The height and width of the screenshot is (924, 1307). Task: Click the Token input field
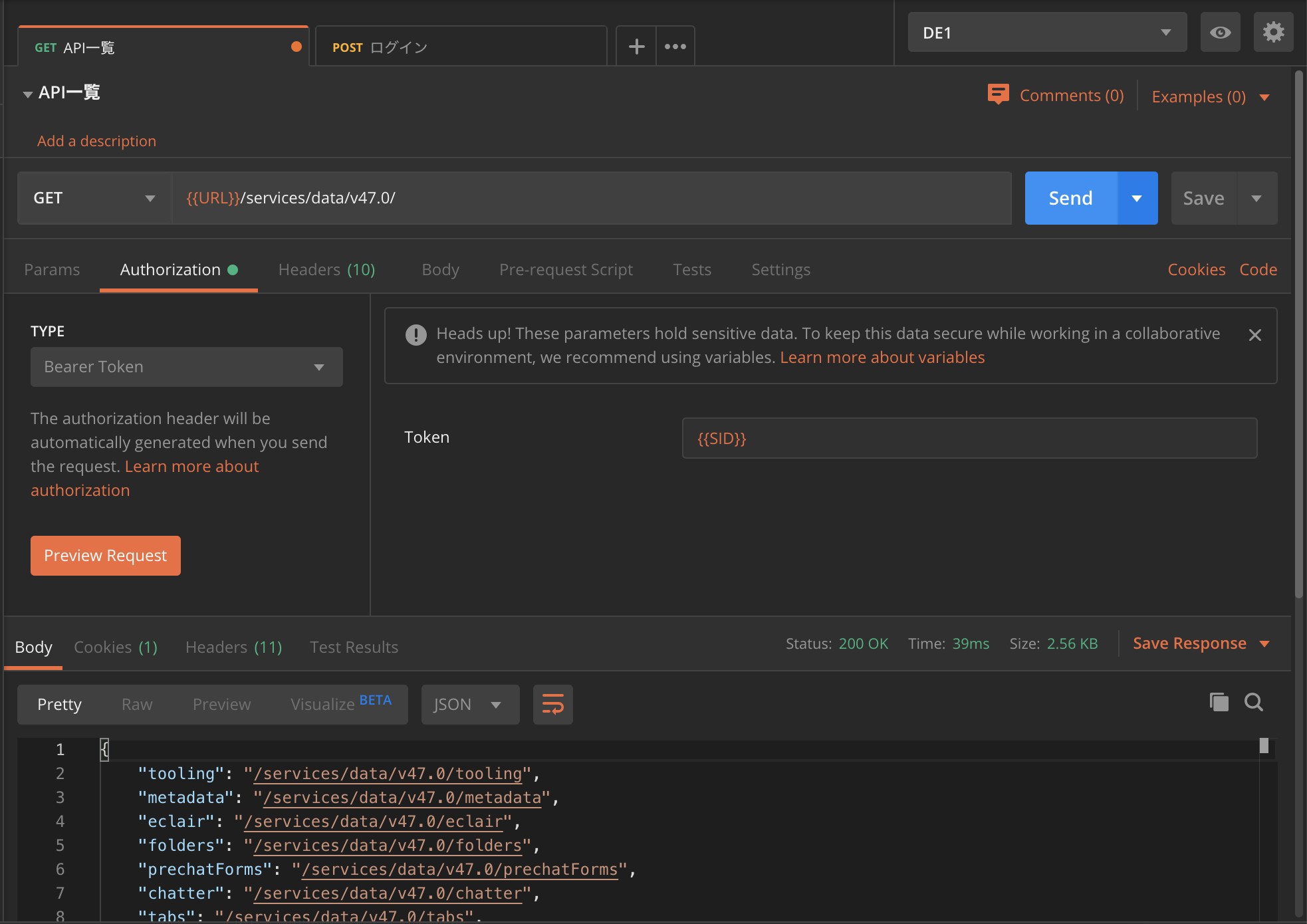pyautogui.click(x=969, y=438)
